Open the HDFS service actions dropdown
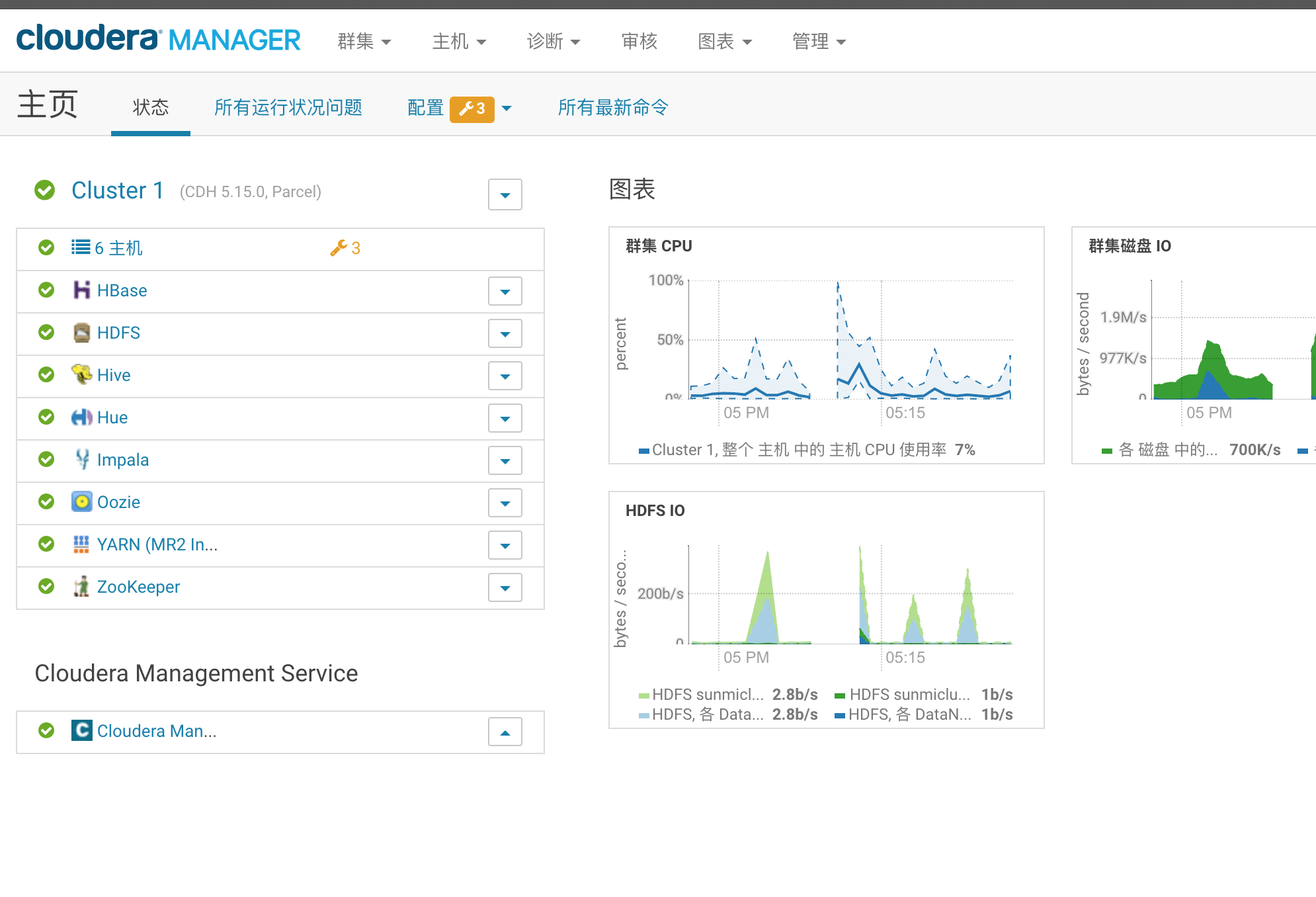Screen dimensions: 1316x897 tap(505, 333)
